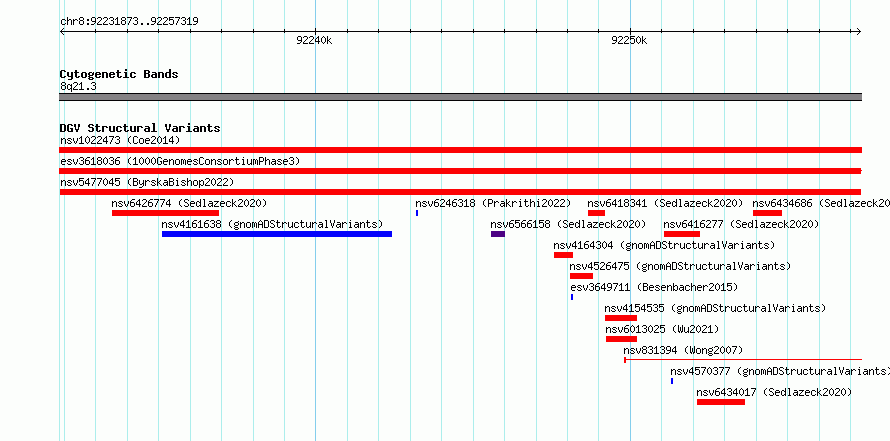
Task: Open nsv6434017 (Sedlazeck2020) label
Action: tap(774, 392)
